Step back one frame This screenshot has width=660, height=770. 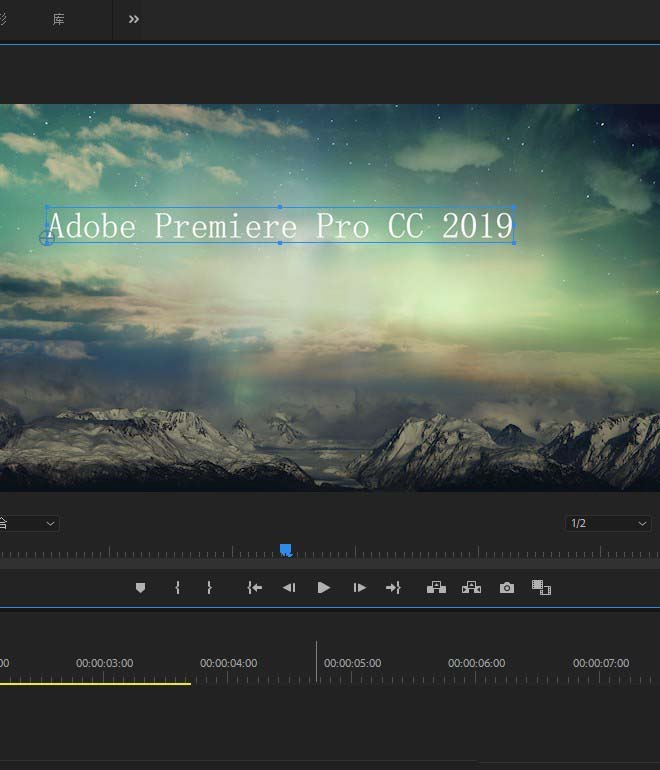point(289,588)
